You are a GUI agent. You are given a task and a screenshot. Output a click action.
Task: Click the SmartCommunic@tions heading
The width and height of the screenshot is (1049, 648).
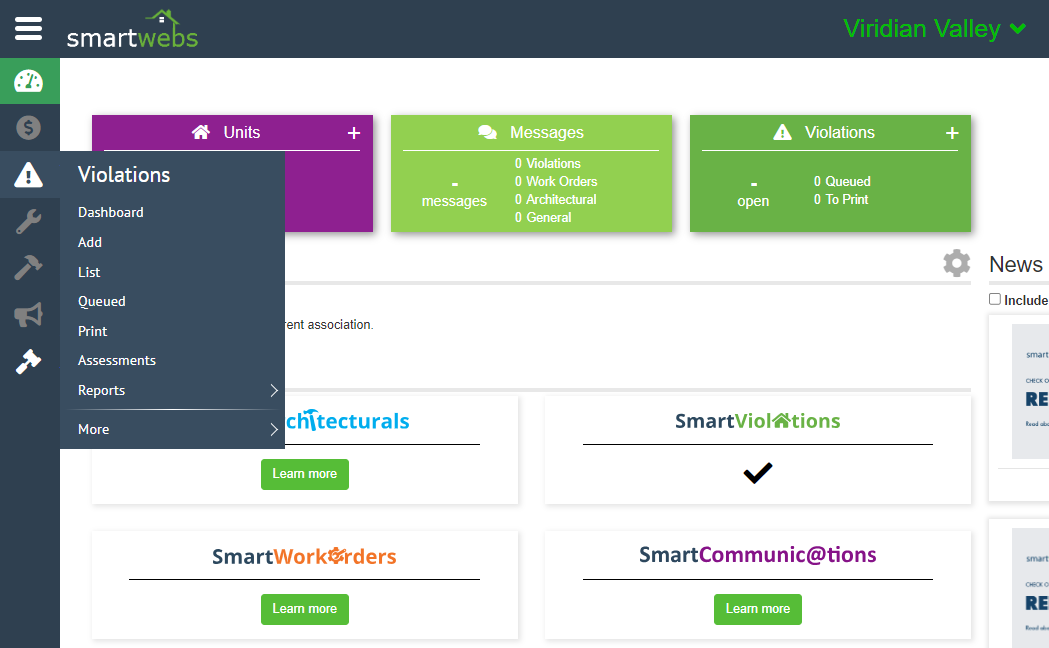tap(757, 554)
